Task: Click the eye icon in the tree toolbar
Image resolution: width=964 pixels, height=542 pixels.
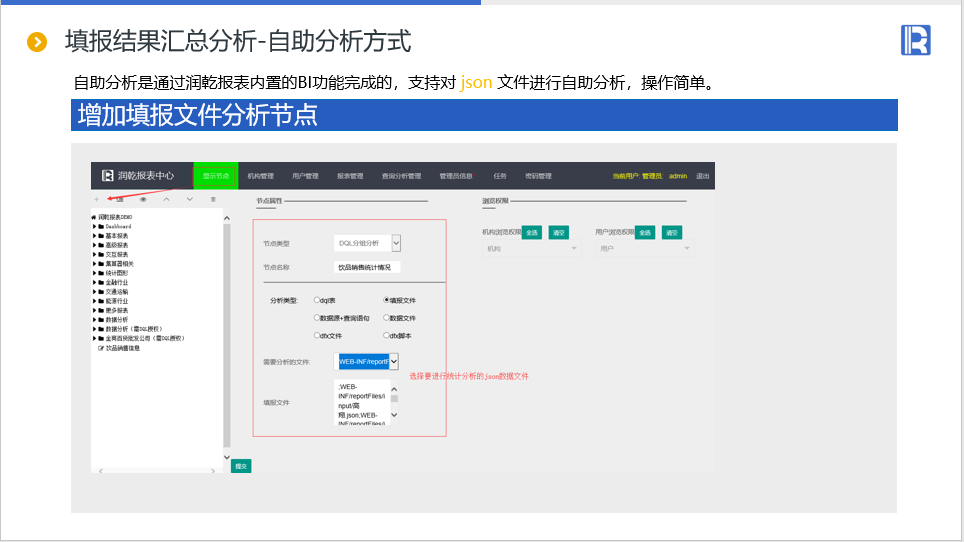Action: (143, 199)
